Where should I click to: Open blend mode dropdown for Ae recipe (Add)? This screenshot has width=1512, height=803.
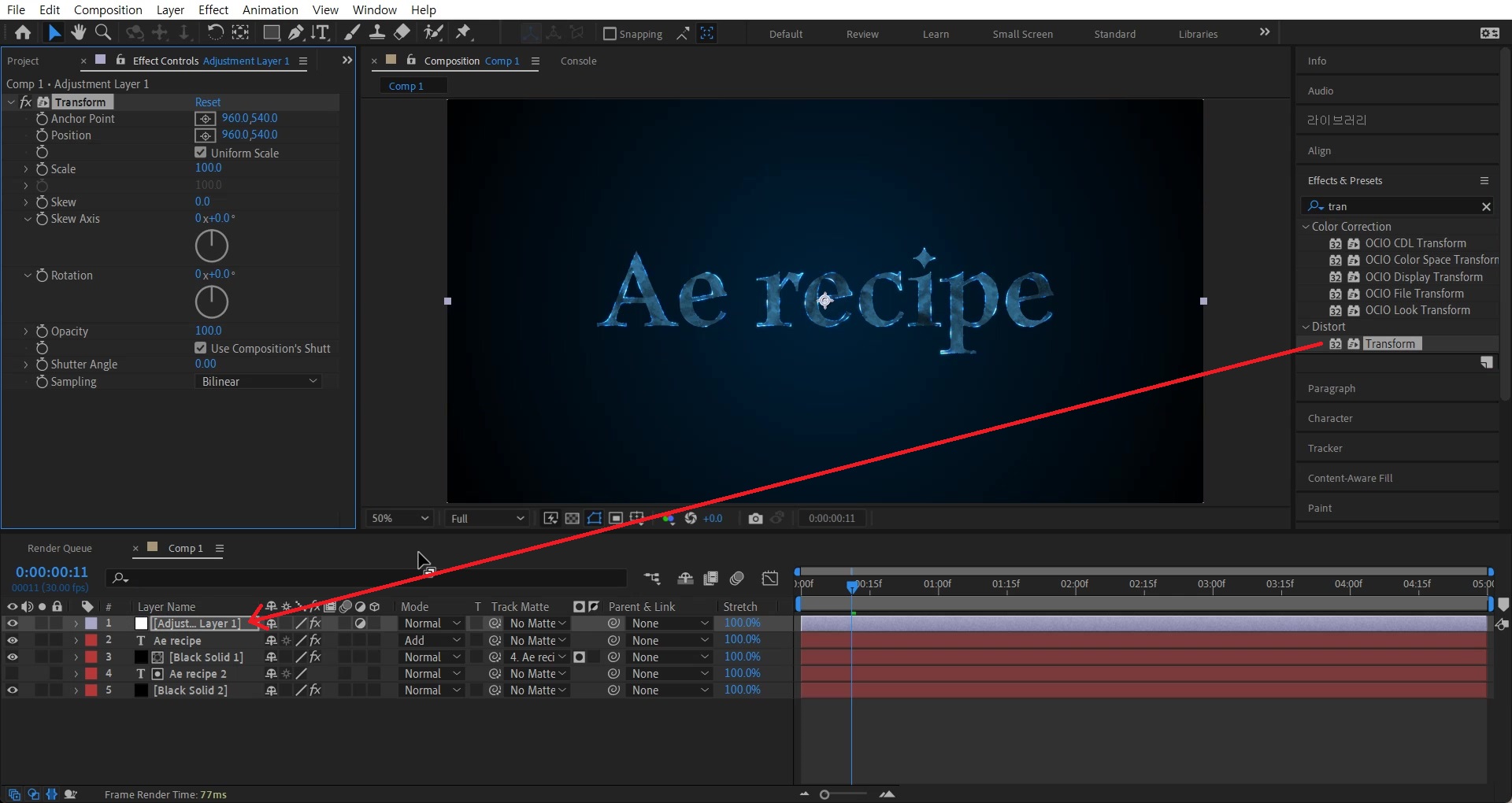point(432,641)
